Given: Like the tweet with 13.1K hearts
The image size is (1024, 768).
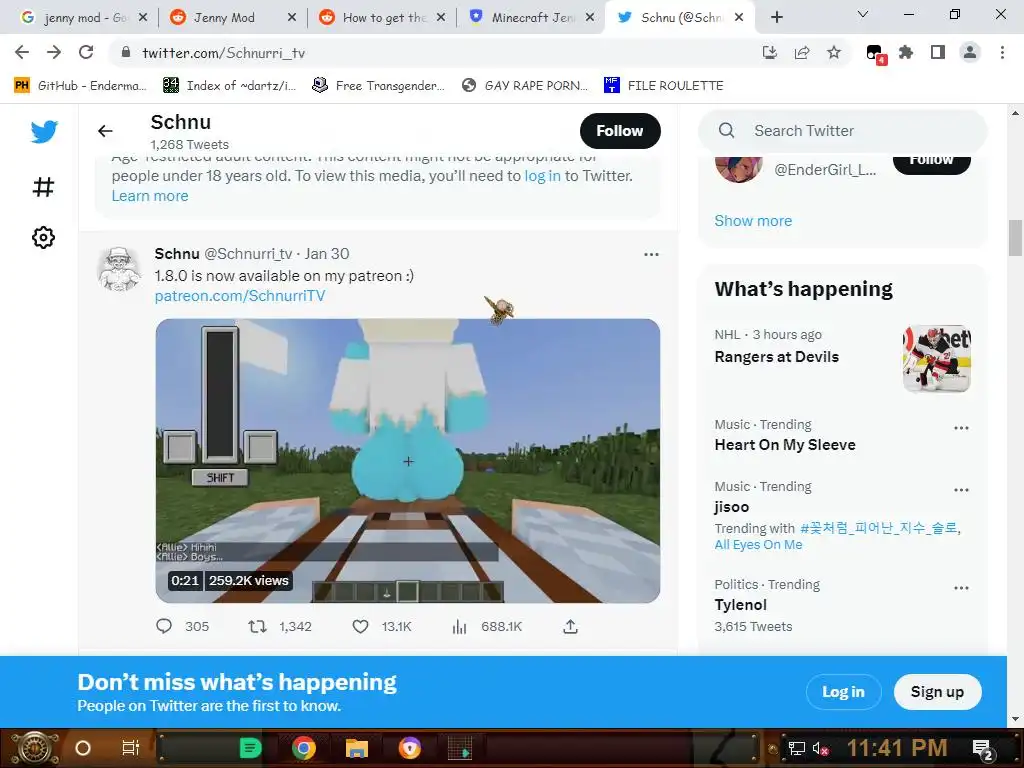Looking at the screenshot, I should [x=360, y=626].
